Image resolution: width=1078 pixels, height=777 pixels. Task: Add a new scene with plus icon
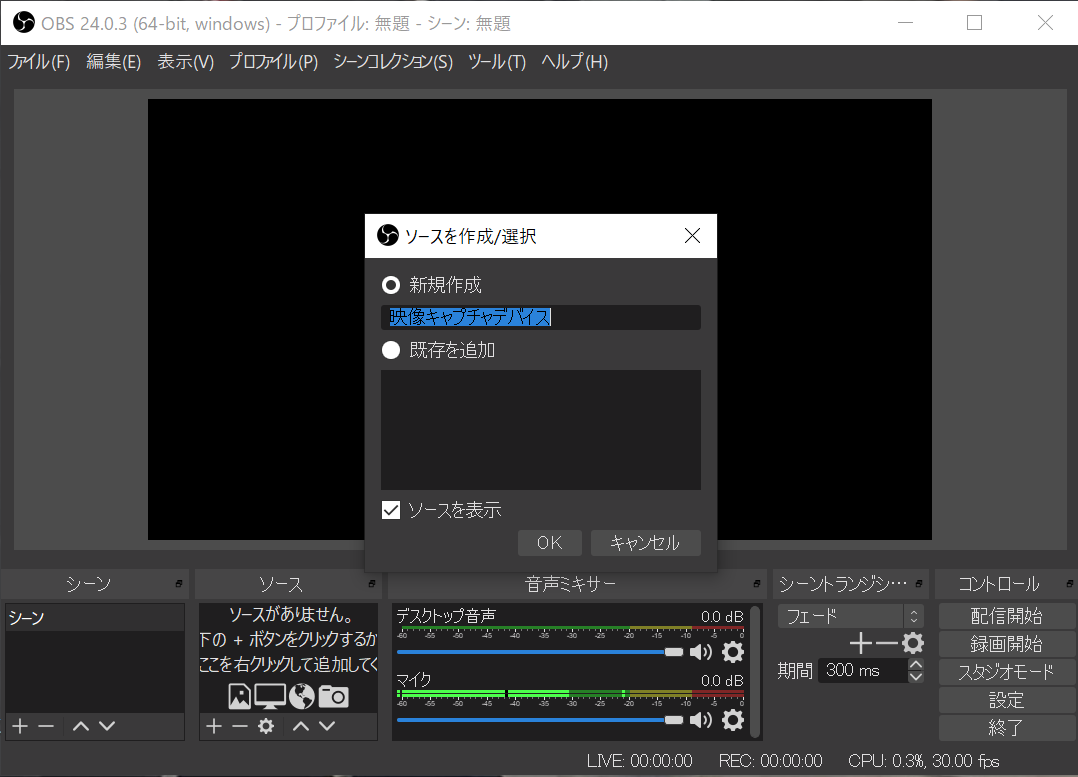(x=21, y=726)
